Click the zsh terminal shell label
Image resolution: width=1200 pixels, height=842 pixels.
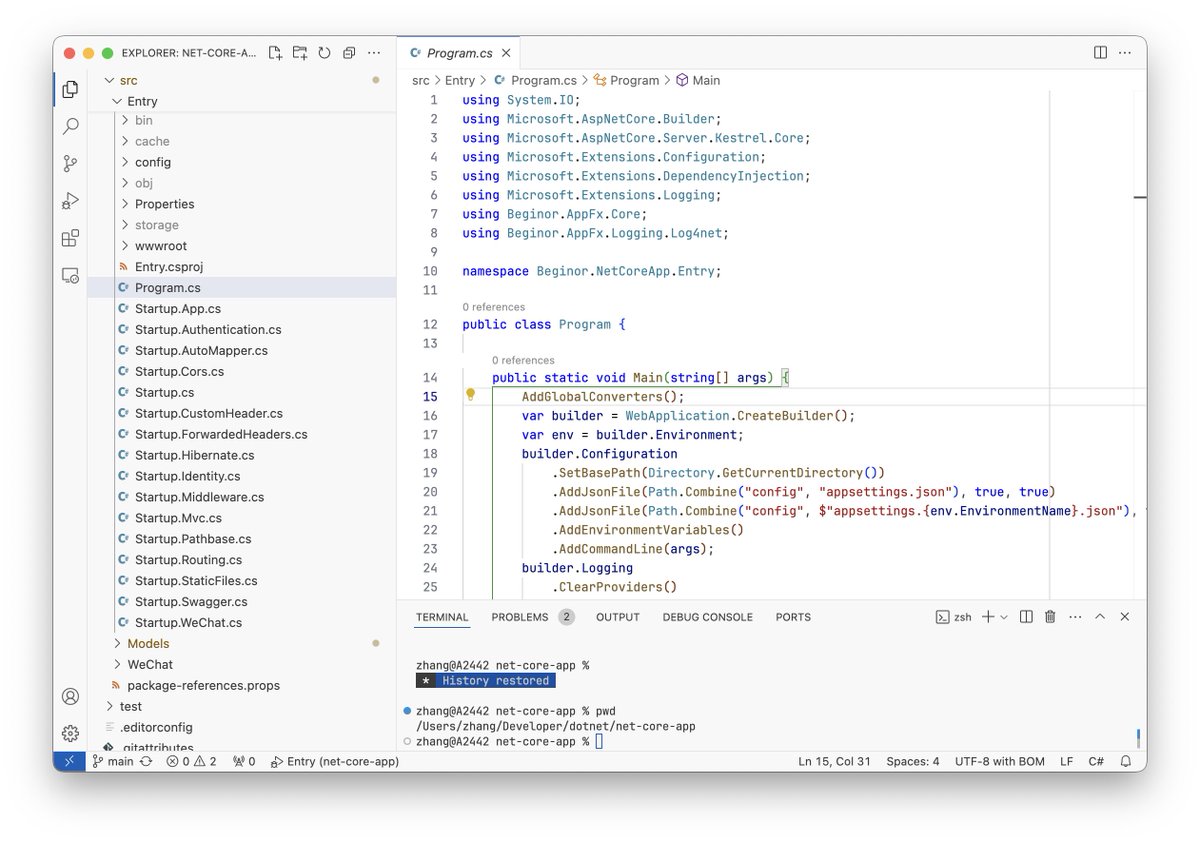pos(953,617)
